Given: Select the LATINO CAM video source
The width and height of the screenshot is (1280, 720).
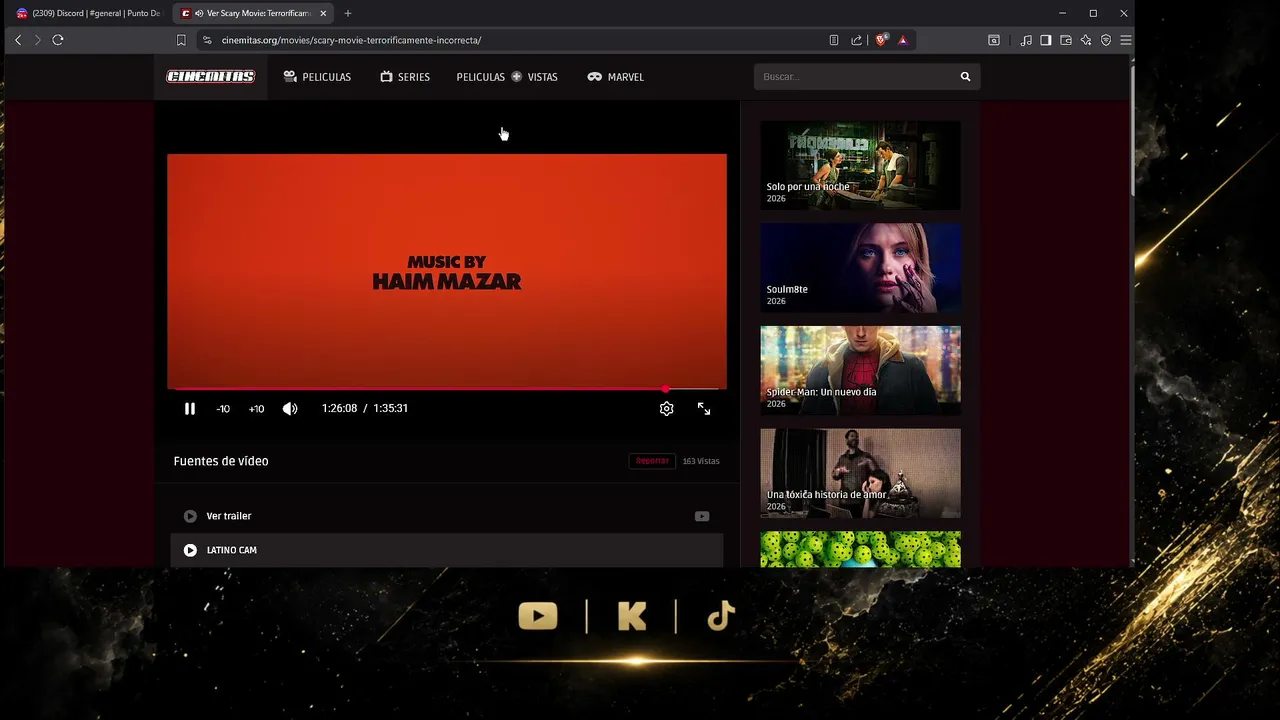Looking at the screenshot, I should coord(446,550).
